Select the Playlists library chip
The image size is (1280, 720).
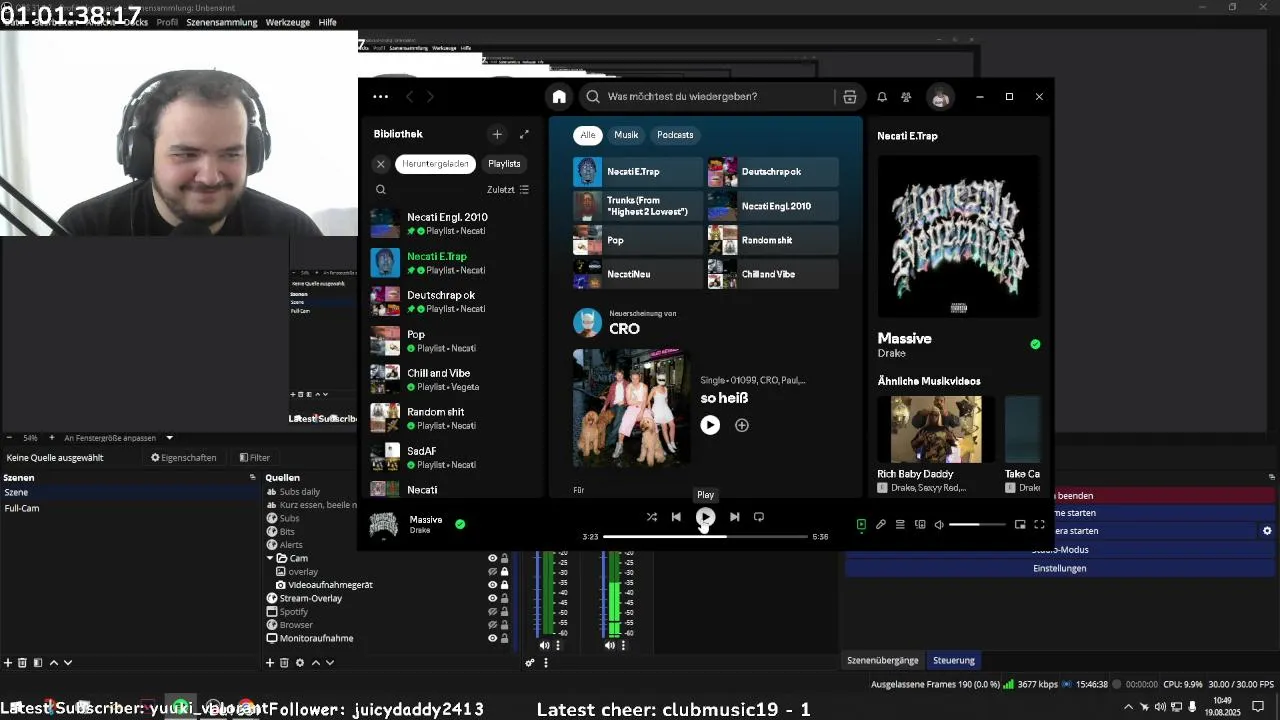pos(504,164)
